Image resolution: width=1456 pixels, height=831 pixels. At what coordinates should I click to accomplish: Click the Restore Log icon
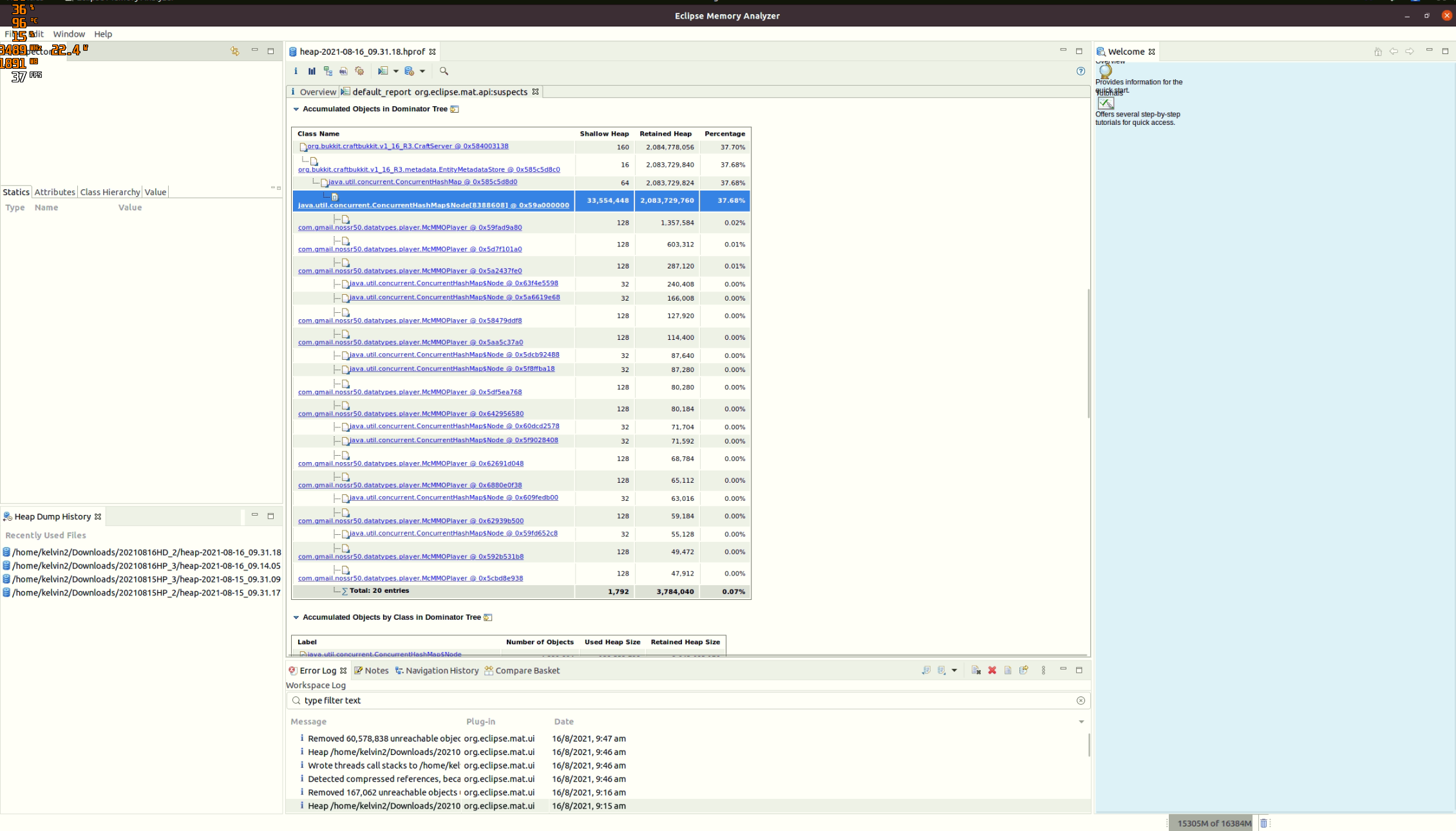1024,670
